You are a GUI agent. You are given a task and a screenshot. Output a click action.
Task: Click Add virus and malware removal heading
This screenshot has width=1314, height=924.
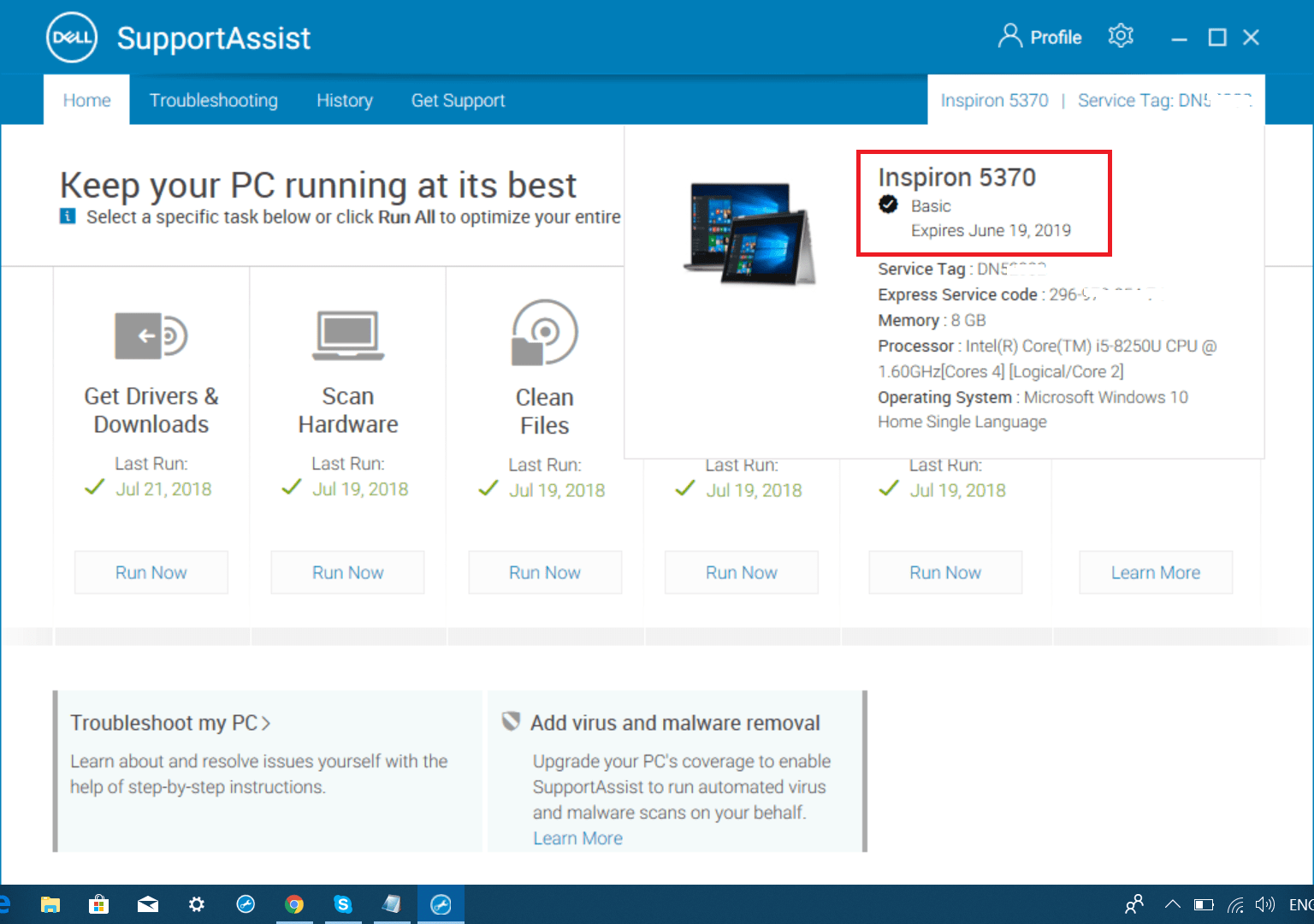[x=675, y=723]
